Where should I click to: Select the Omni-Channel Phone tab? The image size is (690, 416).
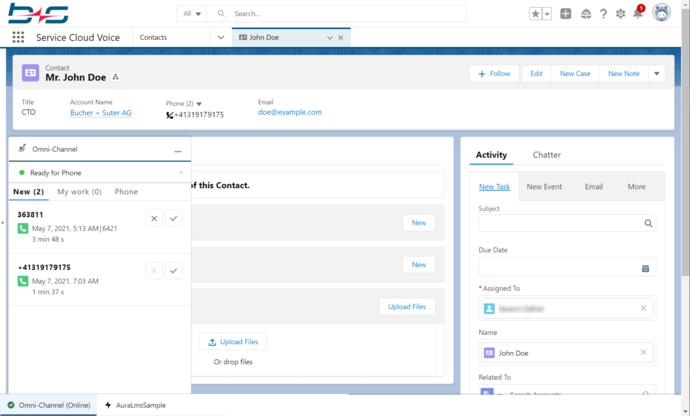126,191
